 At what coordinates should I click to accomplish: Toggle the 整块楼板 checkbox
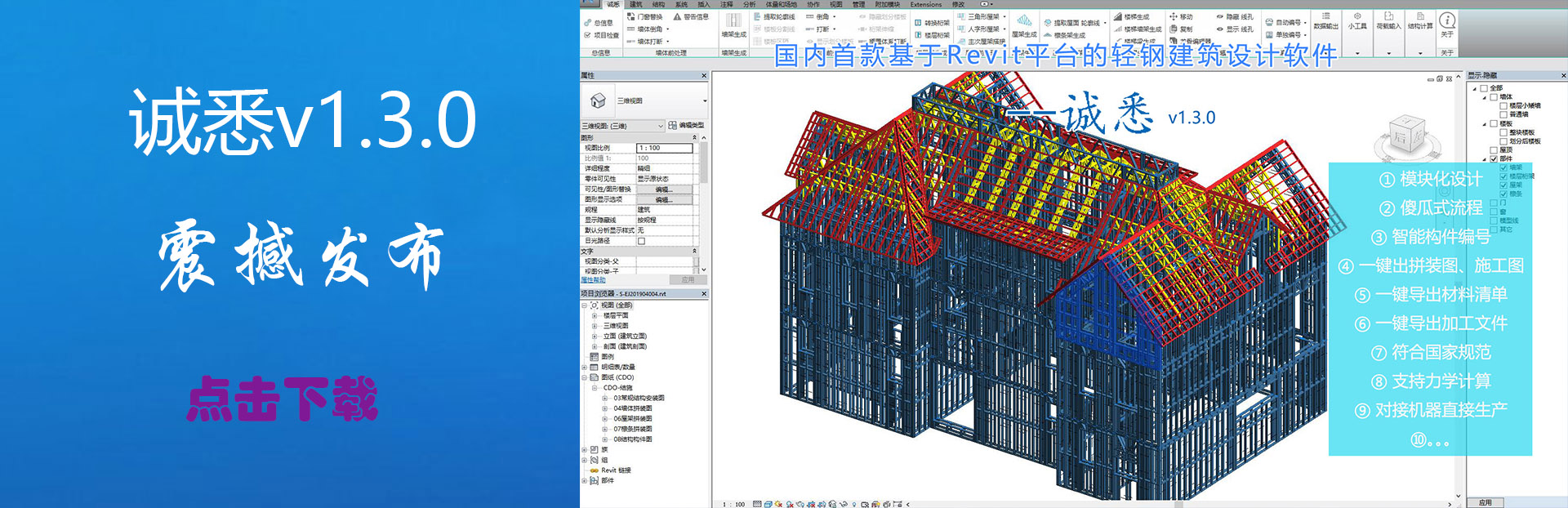(1503, 132)
